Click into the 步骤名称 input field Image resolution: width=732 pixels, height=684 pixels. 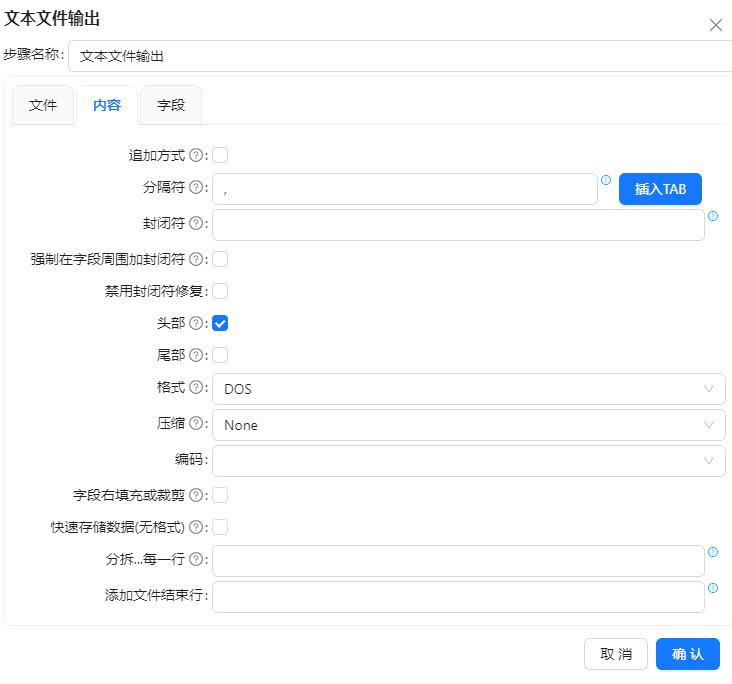click(x=400, y=57)
